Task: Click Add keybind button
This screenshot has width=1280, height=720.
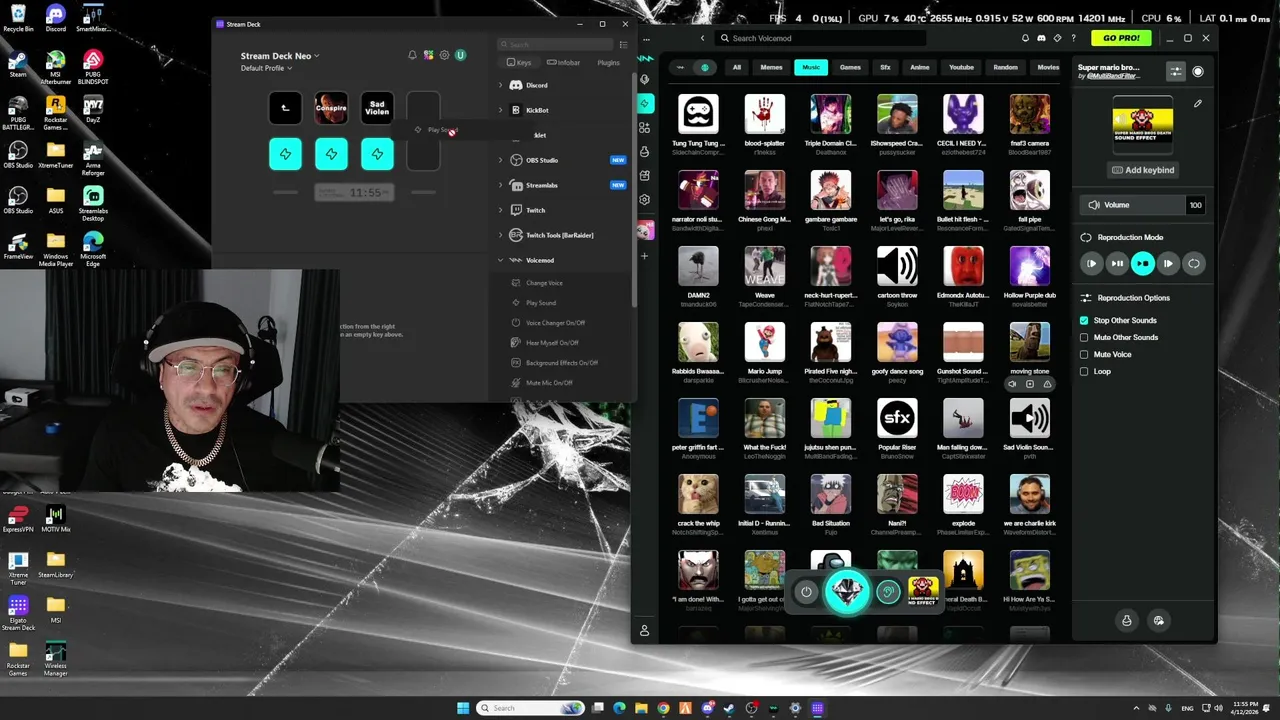Action: [1143, 170]
